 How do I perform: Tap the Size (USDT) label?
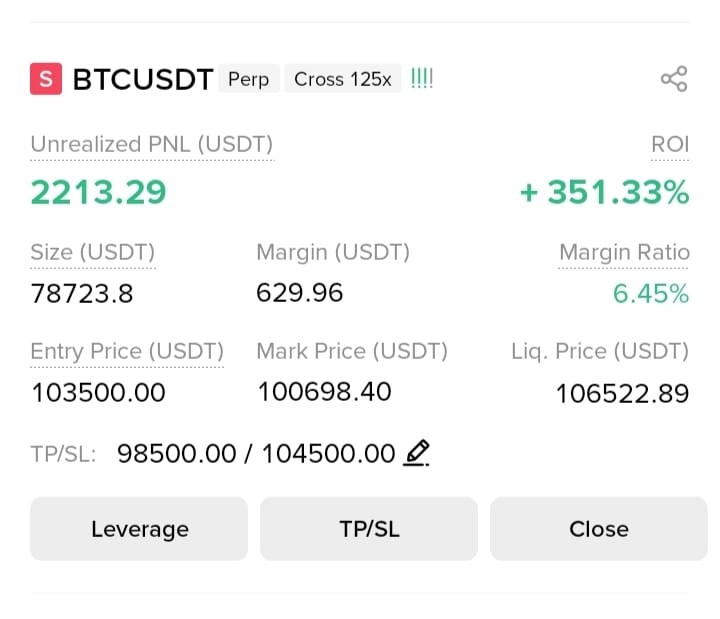(x=93, y=252)
